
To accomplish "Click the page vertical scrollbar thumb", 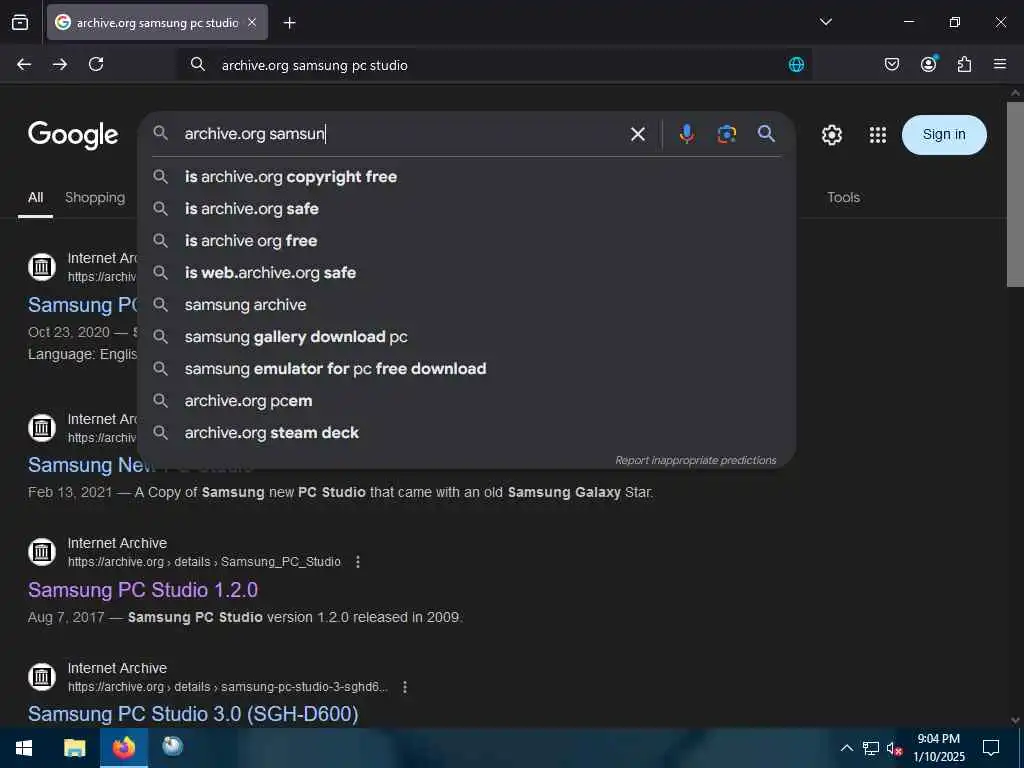I will (x=1015, y=194).
